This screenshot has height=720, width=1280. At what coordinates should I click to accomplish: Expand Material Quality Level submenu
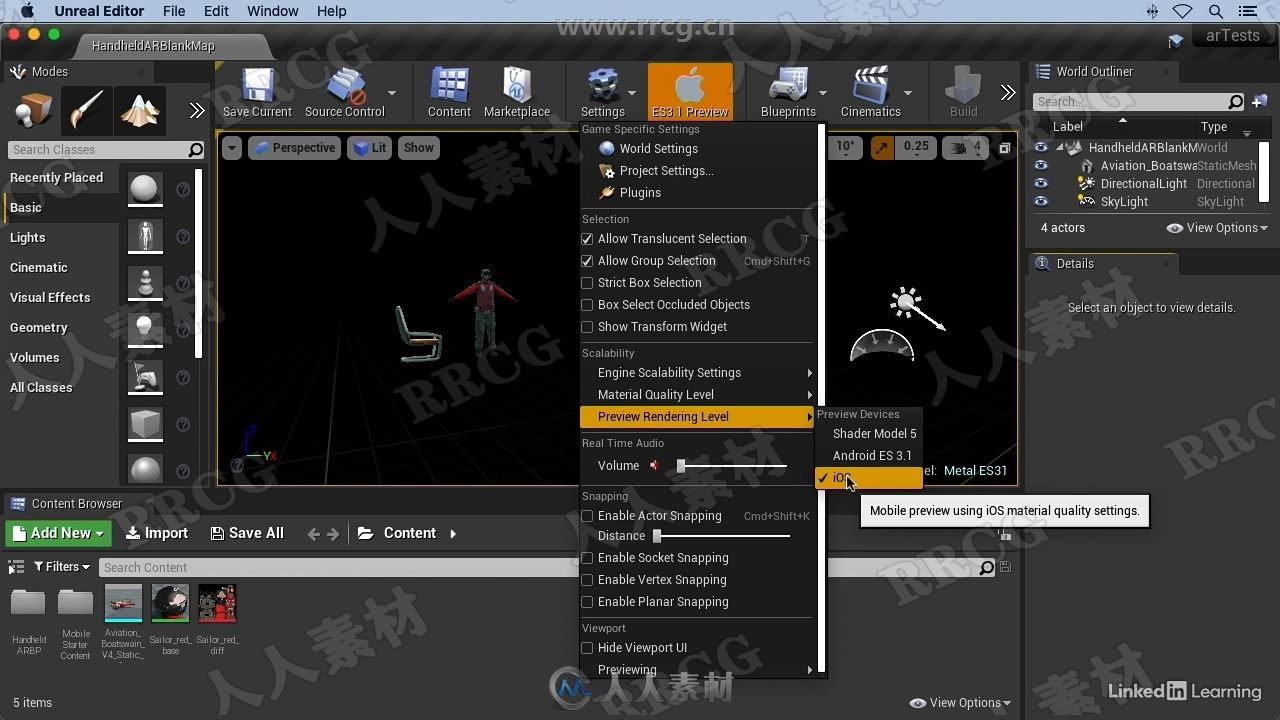pyautogui.click(x=698, y=395)
